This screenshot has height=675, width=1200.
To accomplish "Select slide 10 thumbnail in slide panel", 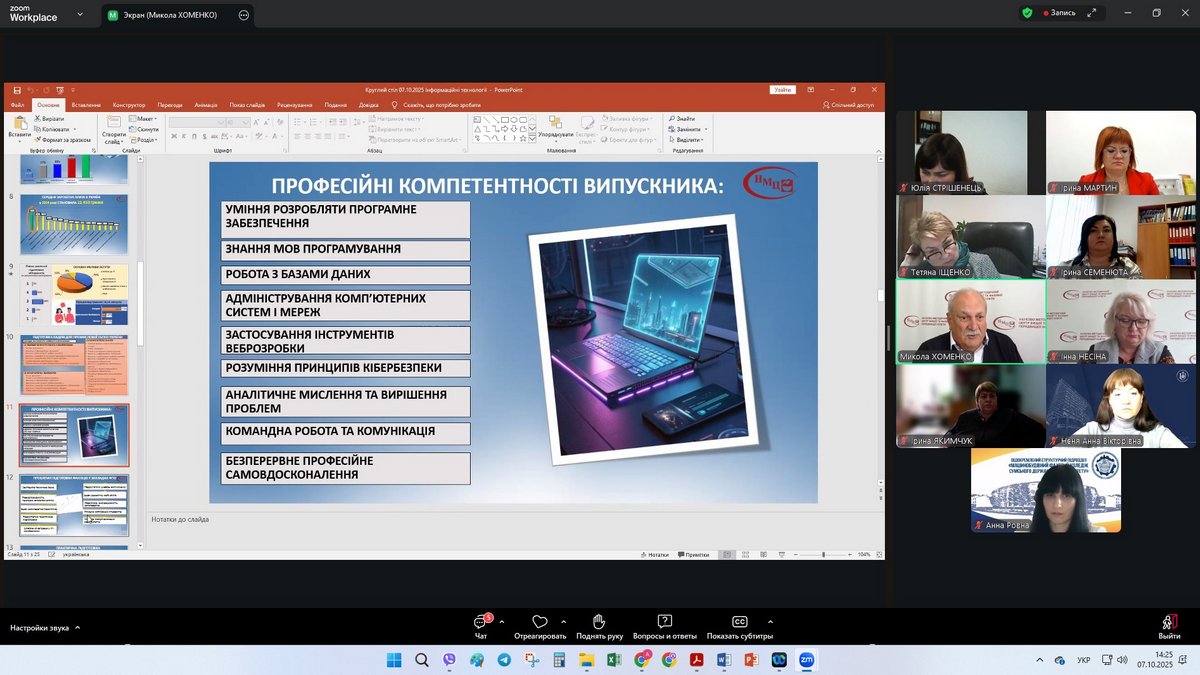I will pos(75,365).
